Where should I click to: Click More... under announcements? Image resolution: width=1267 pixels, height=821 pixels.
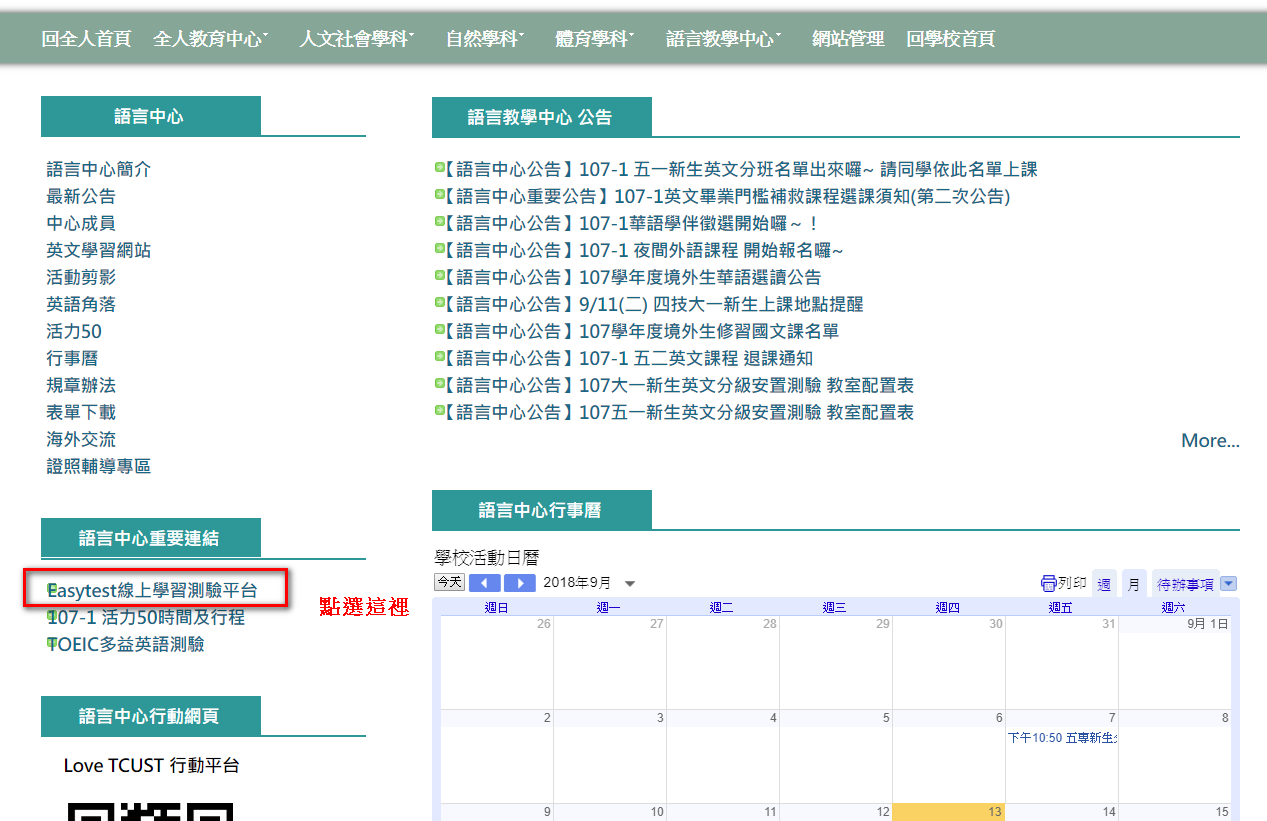coord(1210,441)
